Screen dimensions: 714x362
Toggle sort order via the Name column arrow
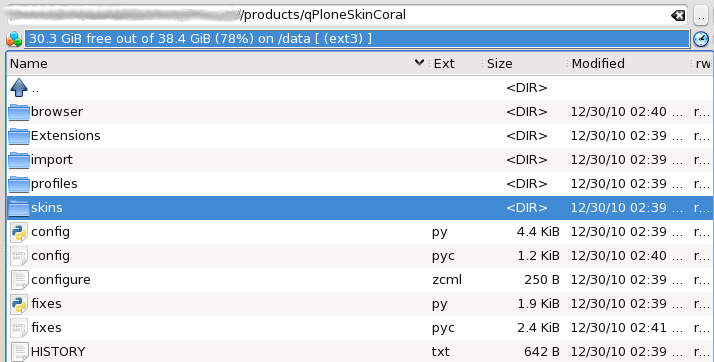click(x=419, y=63)
